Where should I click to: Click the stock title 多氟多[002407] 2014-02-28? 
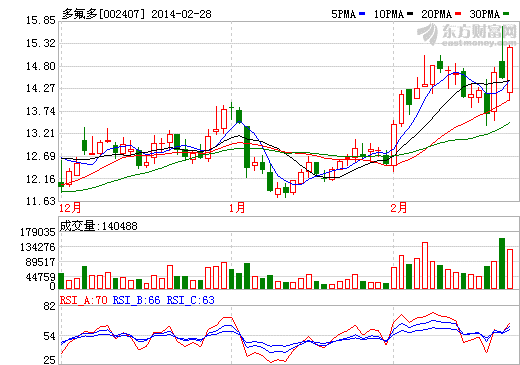click(x=137, y=14)
